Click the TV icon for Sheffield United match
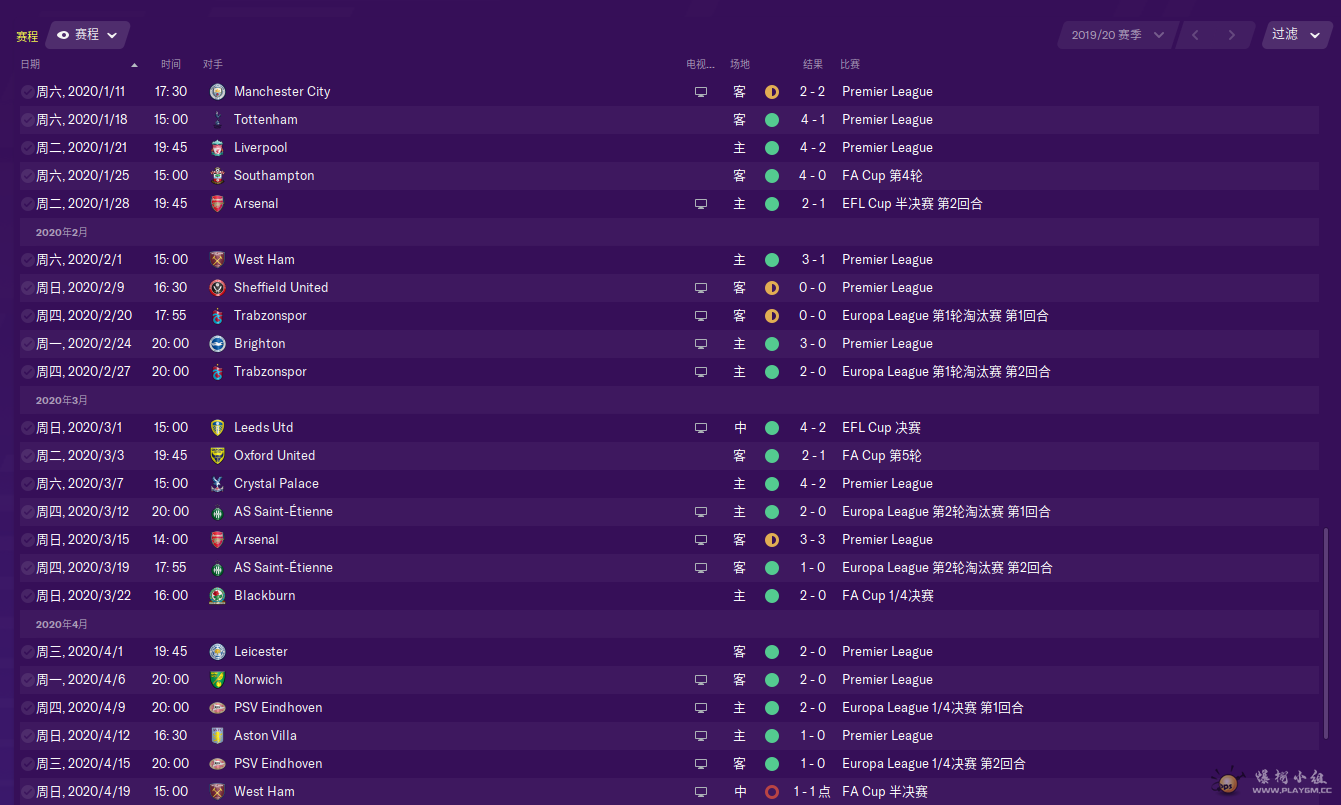Image resolution: width=1341 pixels, height=805 pixels. pos(701,287)
